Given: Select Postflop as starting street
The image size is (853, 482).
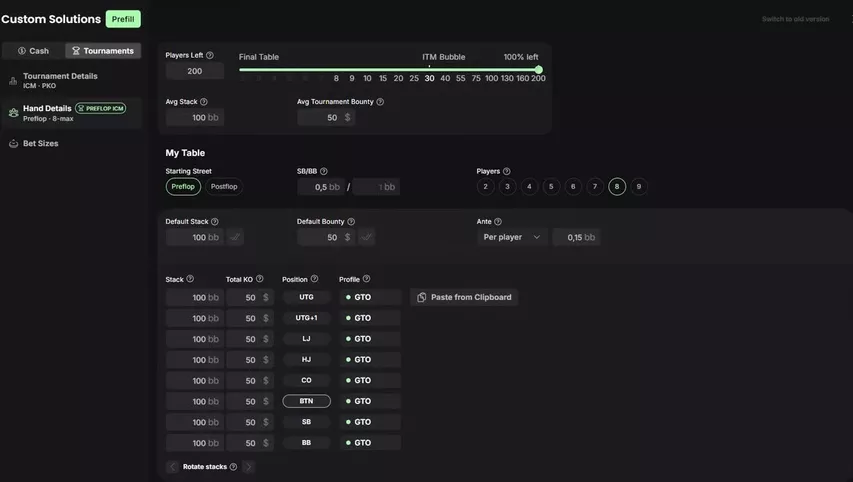Looking at the screenshot, I should 224,187.
